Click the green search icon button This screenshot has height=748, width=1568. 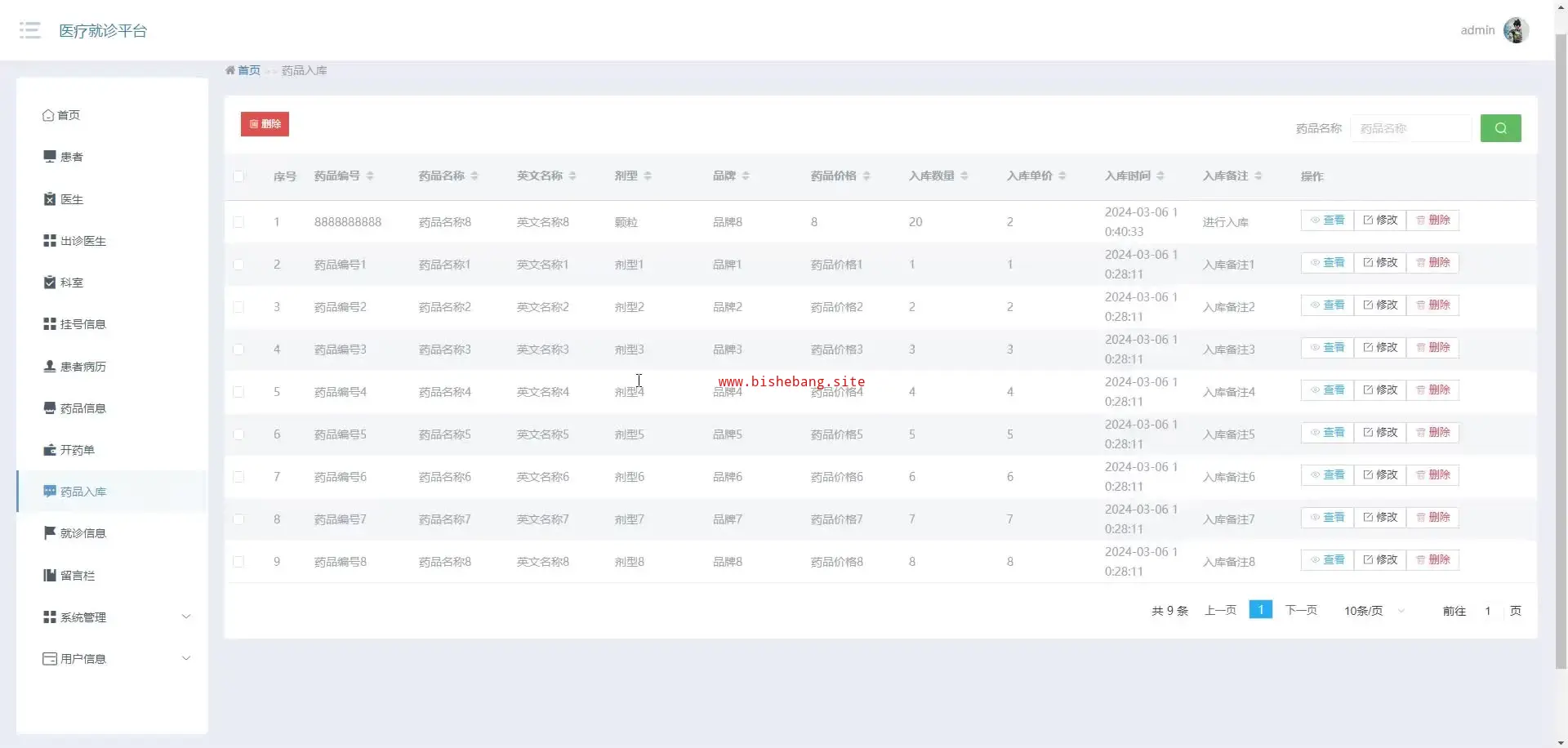[1500, 128]
